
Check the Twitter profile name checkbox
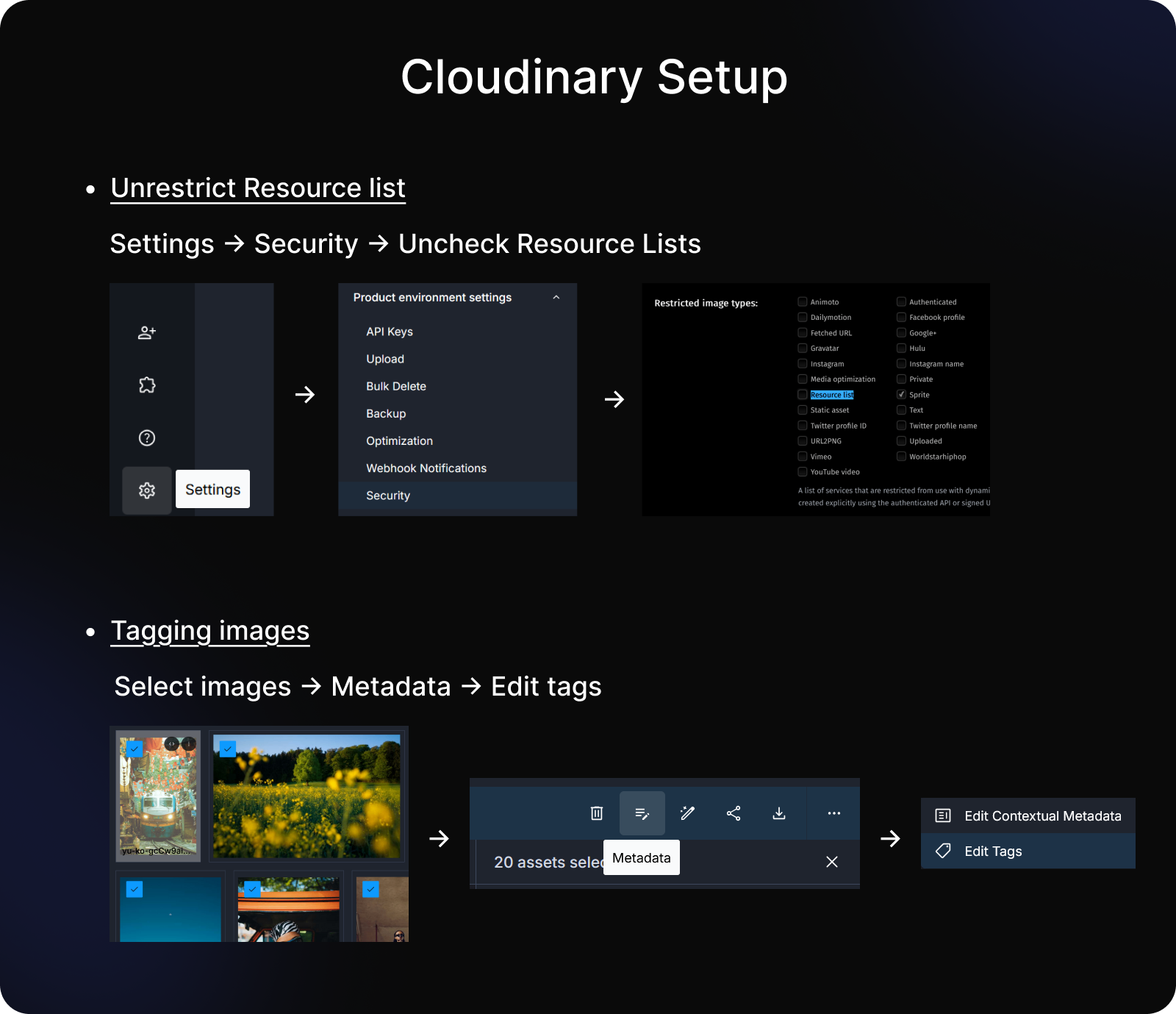(x=901, y=425)
